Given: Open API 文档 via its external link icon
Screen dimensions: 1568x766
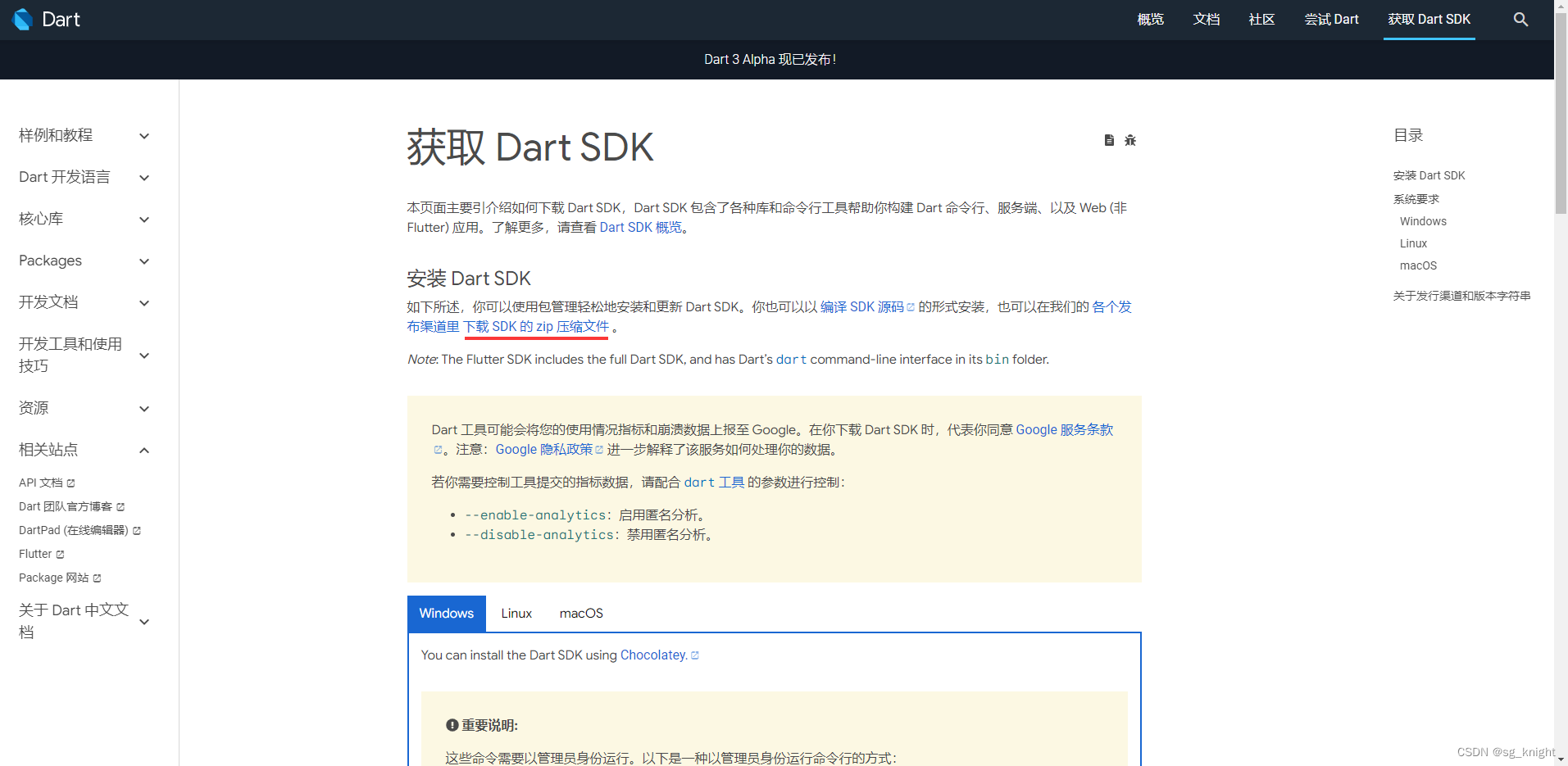Looking at the screenshot, I should [71, 483].
